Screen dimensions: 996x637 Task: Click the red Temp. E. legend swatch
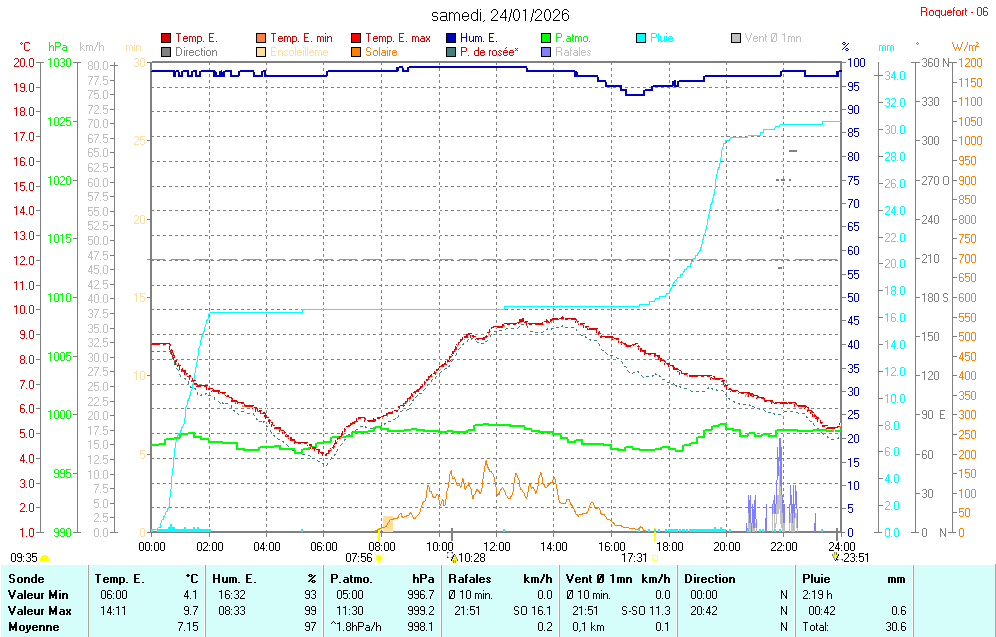166,38
